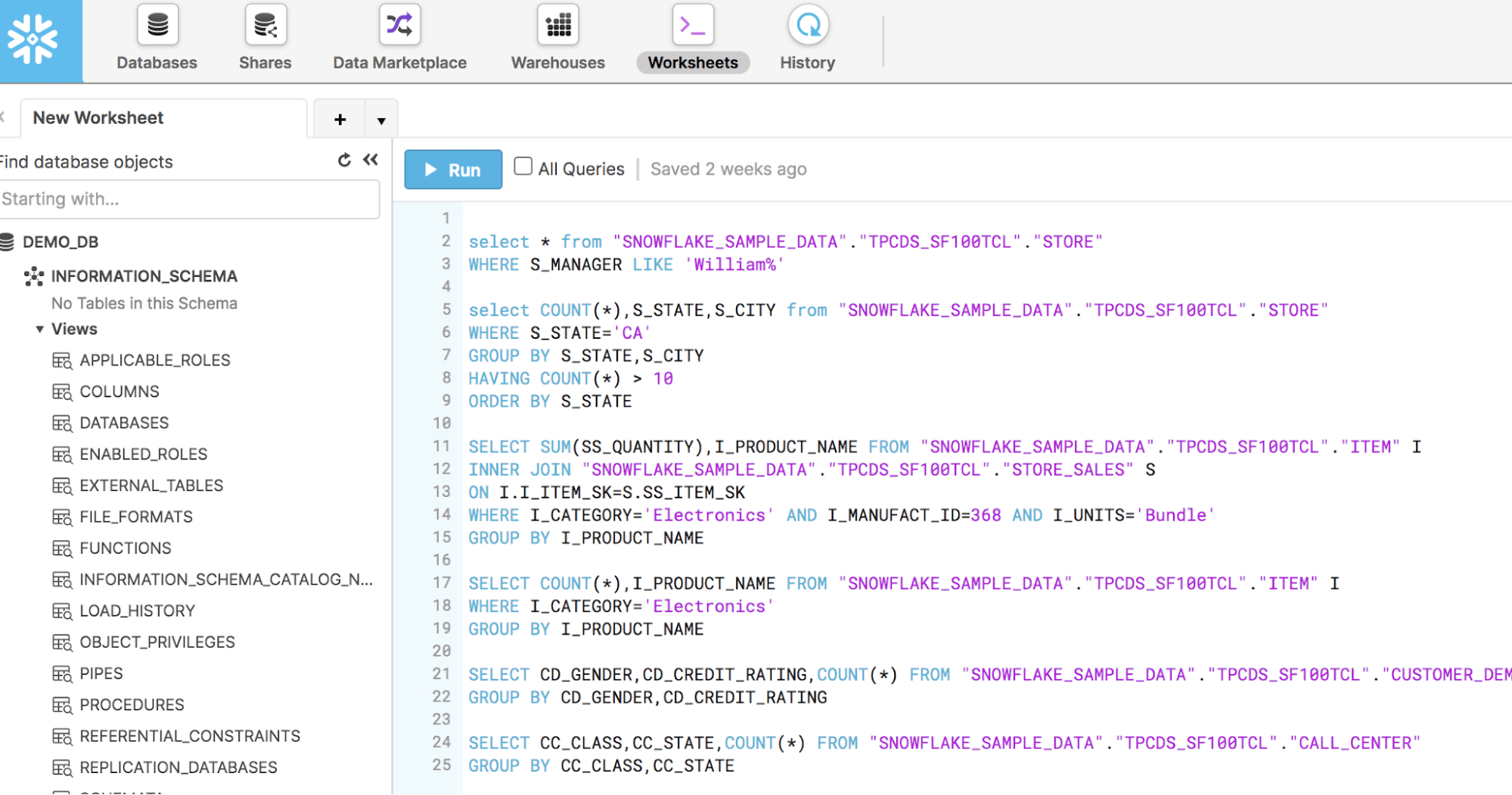This screenshot has width=1512, height=795.
Task: Collapse the Views tree node
Action: 39,329
